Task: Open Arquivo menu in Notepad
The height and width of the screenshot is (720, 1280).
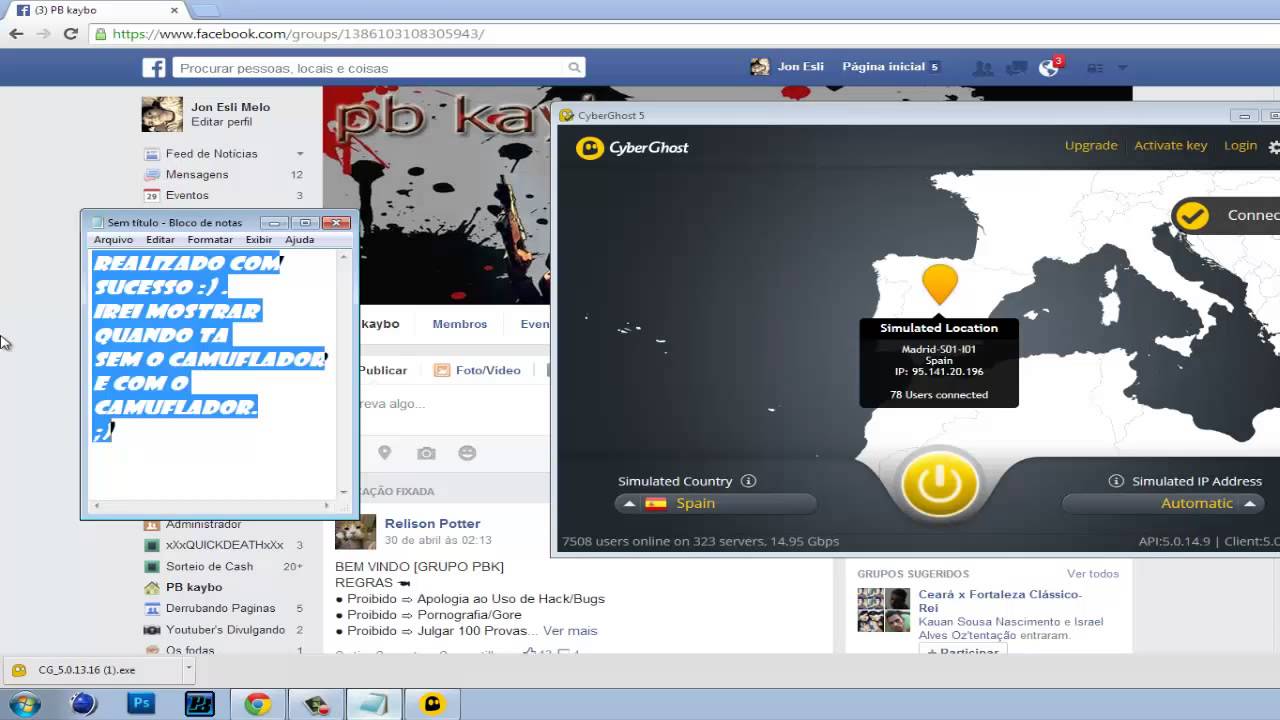Action: tap(113, 239)
